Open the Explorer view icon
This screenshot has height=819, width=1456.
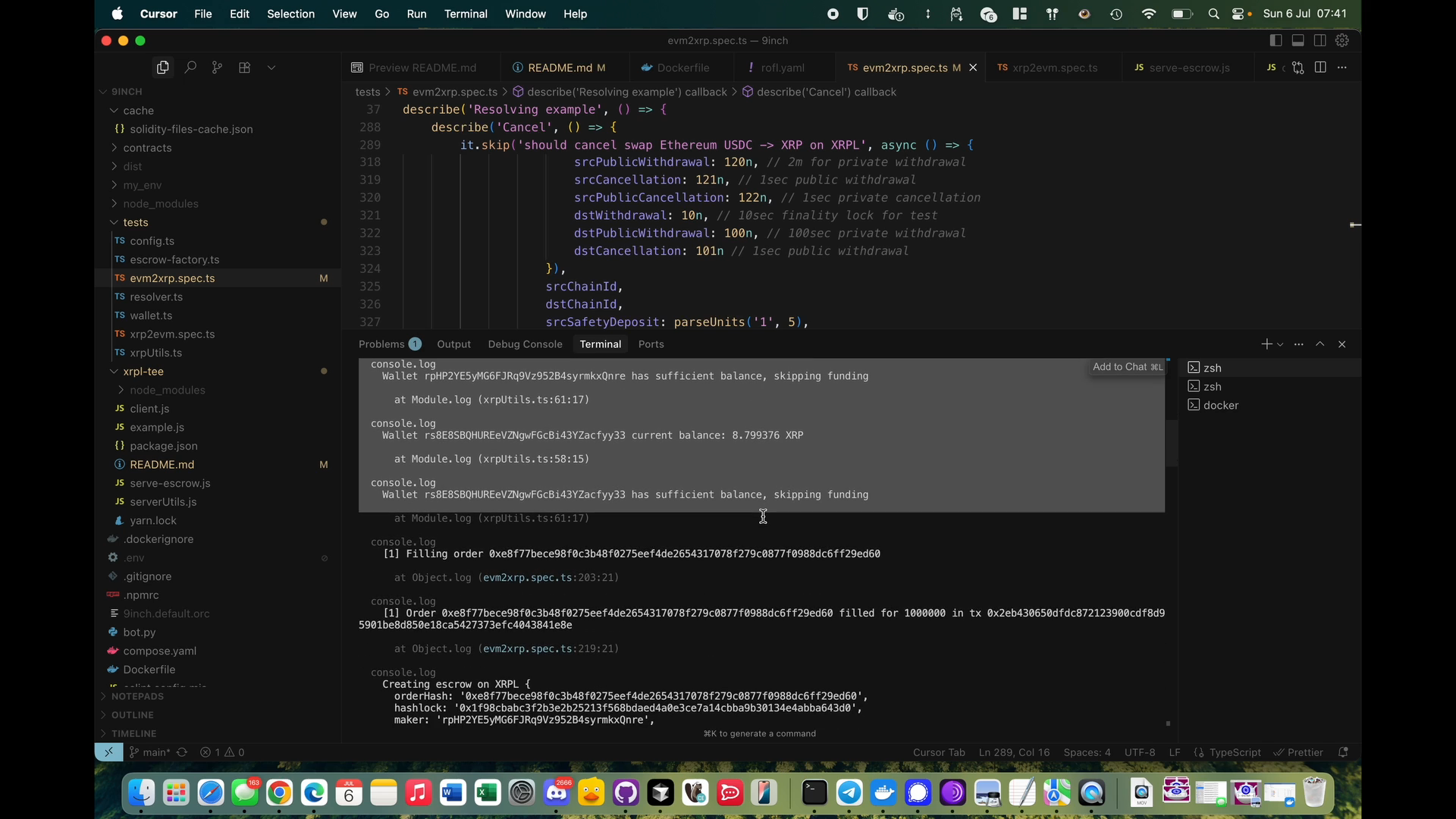[x=162, y=67]
